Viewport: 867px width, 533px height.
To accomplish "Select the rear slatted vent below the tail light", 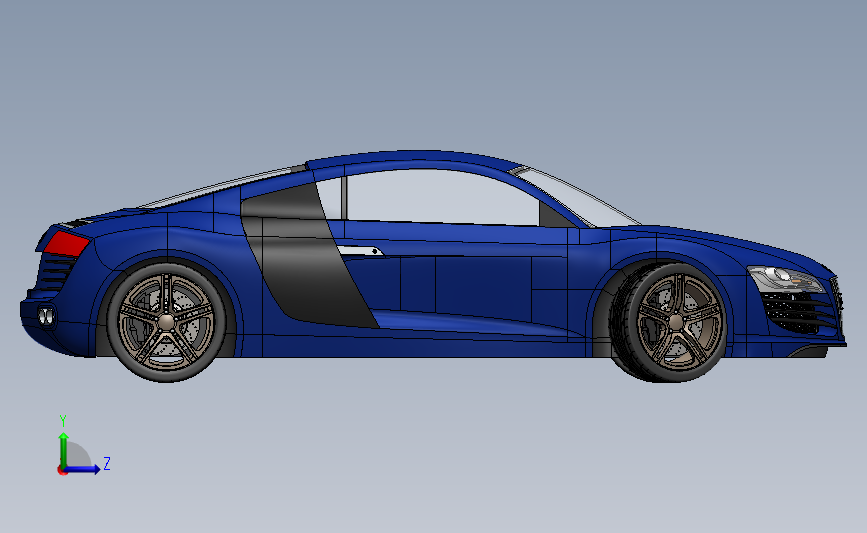I will (x=56, y=272).
